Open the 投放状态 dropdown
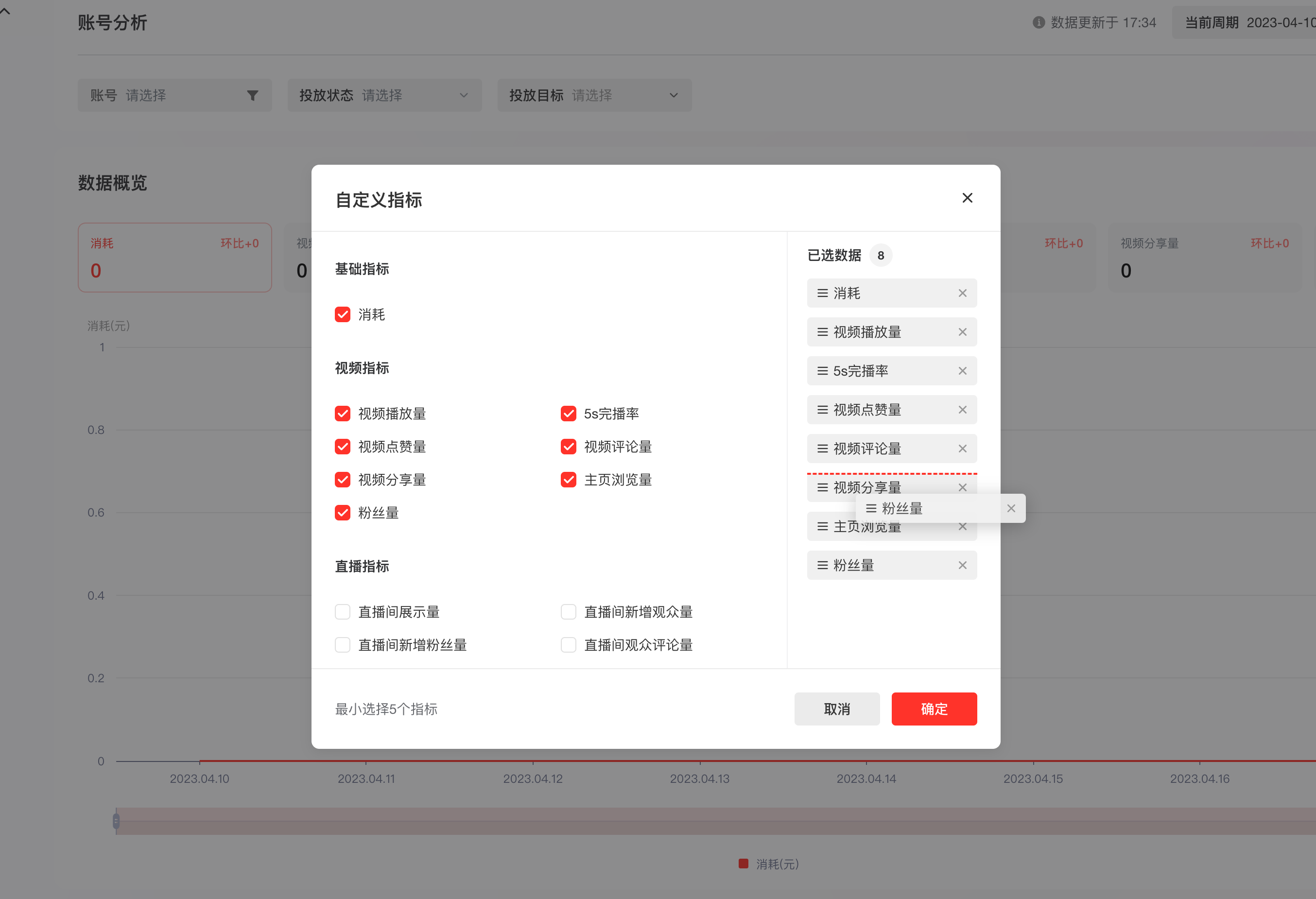Image resolution: width=1316 pixels, height=899 pixels. [x=384, y=96]
